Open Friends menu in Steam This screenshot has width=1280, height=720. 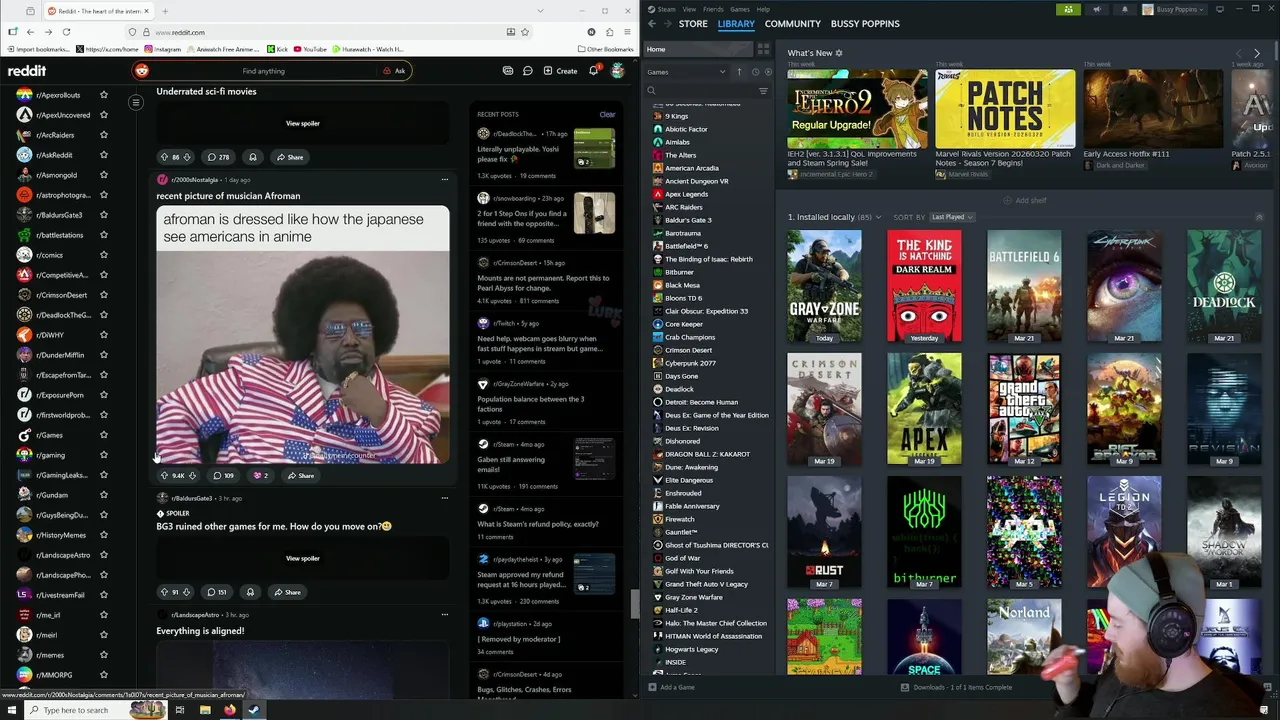tap(713, 9)
